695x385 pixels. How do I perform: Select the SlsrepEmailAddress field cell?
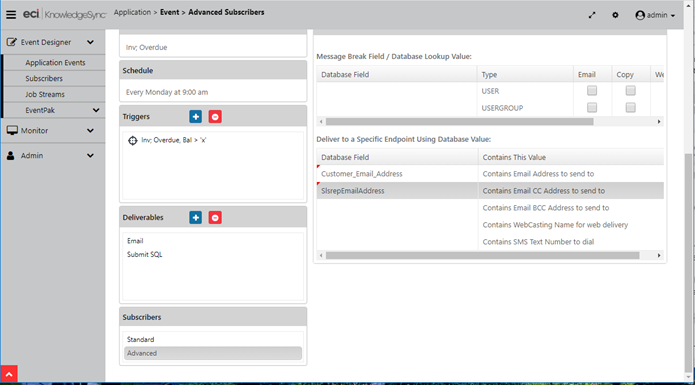[397, 191]
